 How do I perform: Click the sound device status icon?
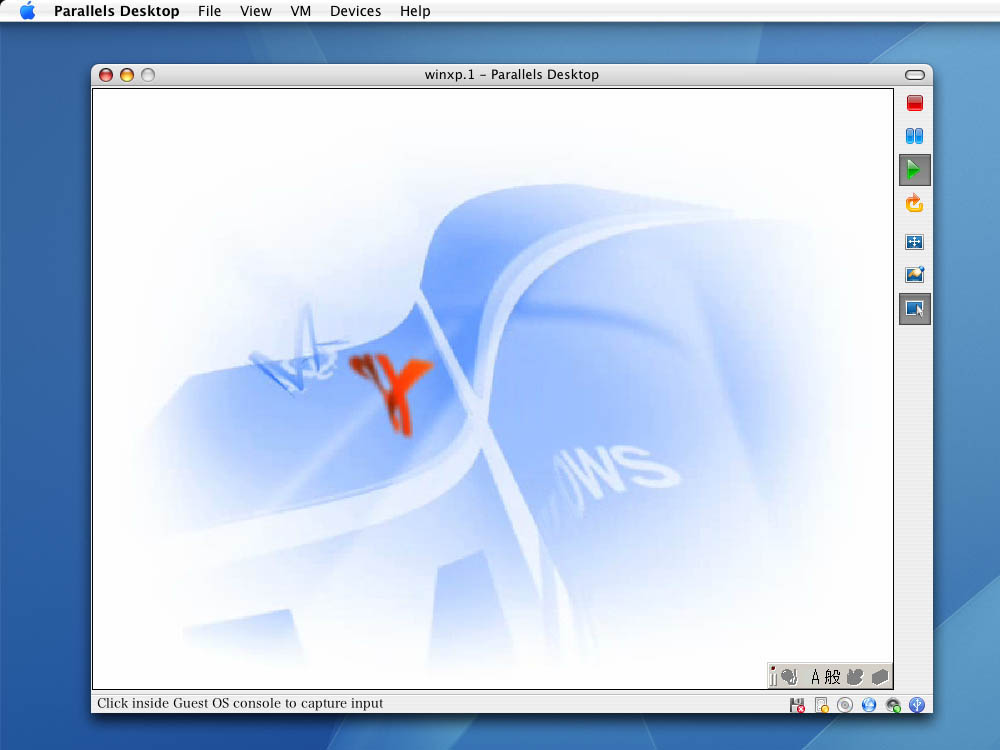coord(893,705)
